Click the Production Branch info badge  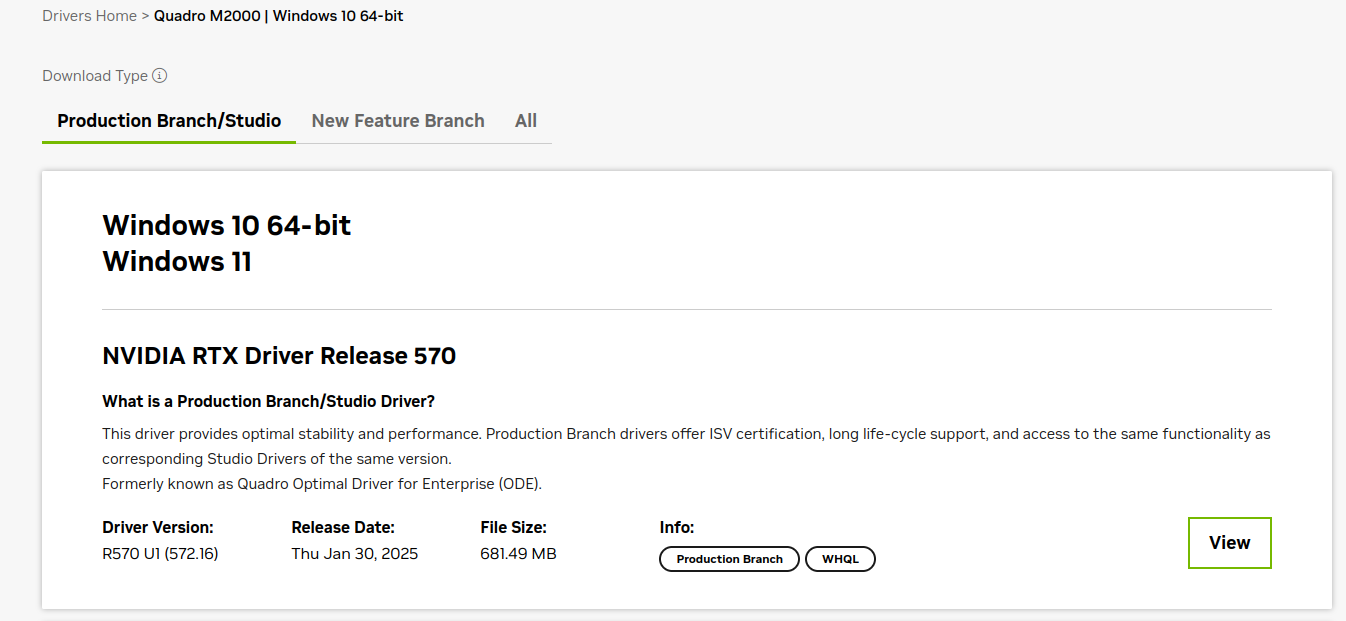click(x=729, y=559)
